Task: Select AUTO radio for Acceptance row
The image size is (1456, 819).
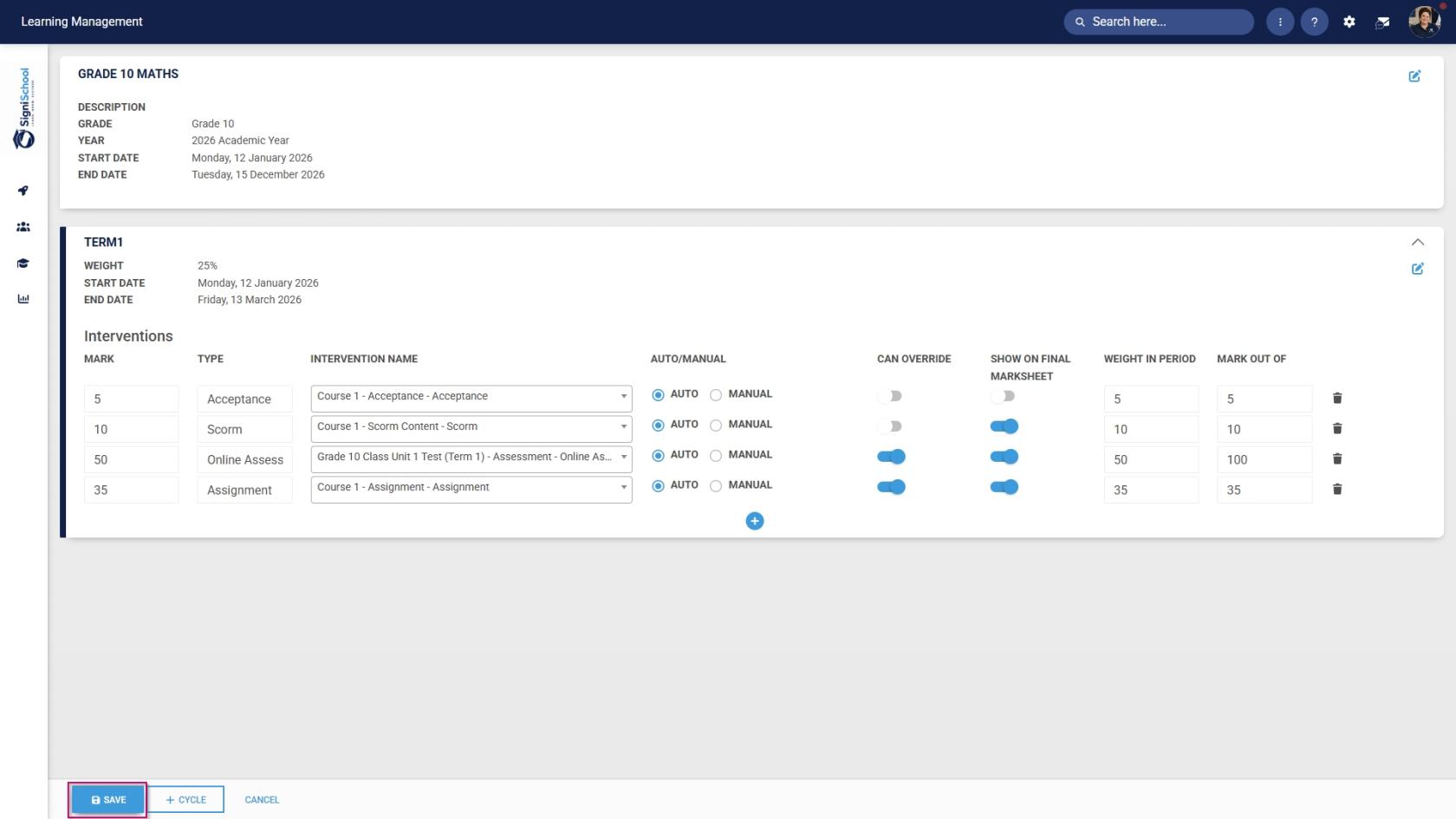Action: click(x=658, y=395)
